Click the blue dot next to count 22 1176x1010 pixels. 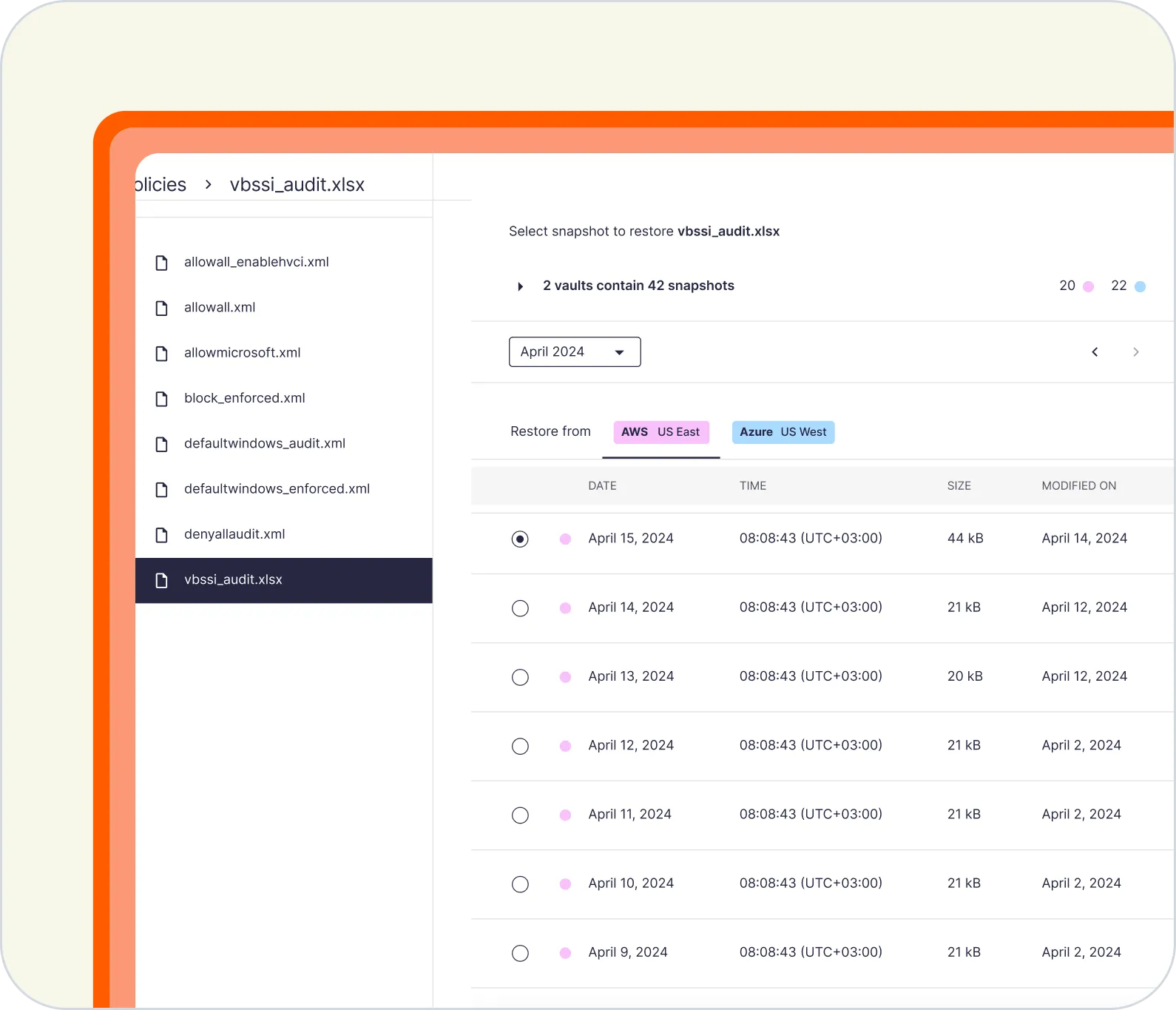[x=1140, y=286]
